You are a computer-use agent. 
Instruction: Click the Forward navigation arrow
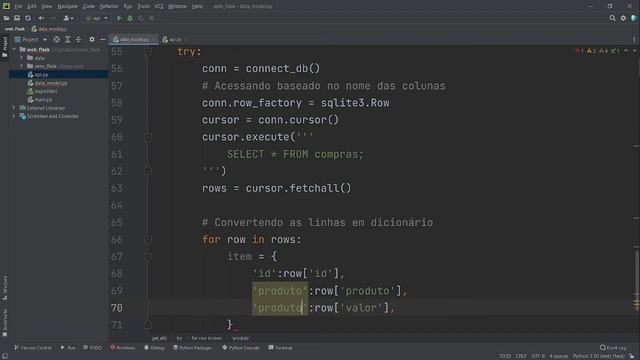click(x=53, y=18)
